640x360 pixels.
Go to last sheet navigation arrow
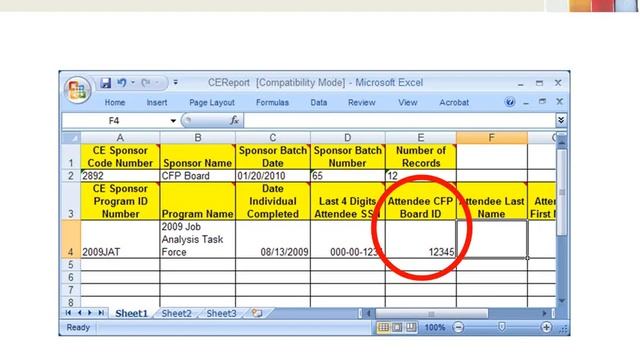coord(101,313)
